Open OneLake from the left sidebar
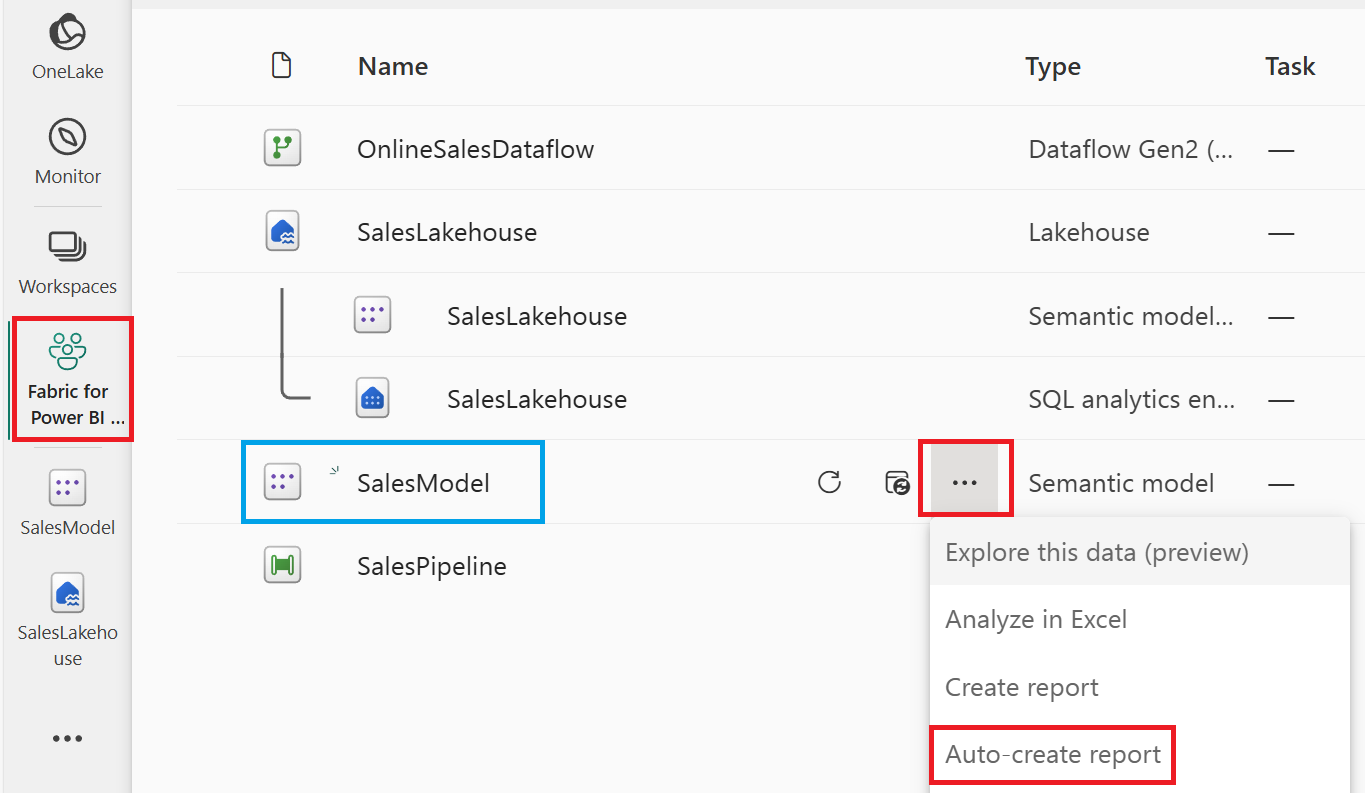Screen dimensions: 1365x793 click(67, 42)
